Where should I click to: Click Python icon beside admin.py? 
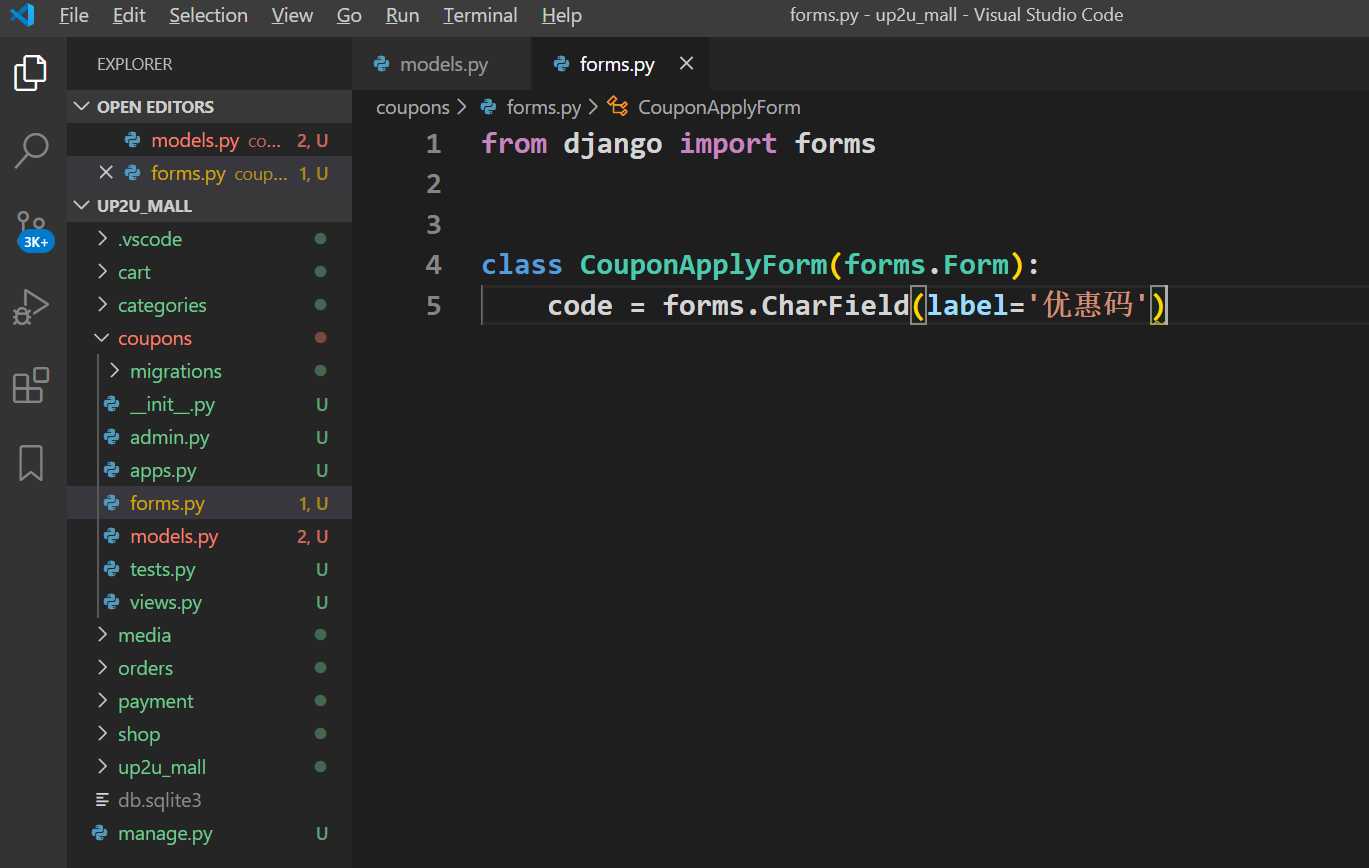[112, 437]
